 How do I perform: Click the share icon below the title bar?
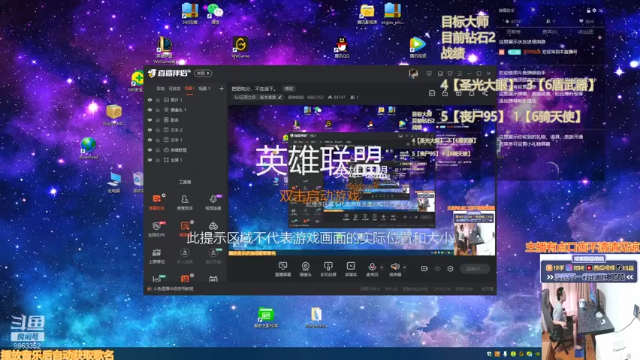click(x=484, y=93)
